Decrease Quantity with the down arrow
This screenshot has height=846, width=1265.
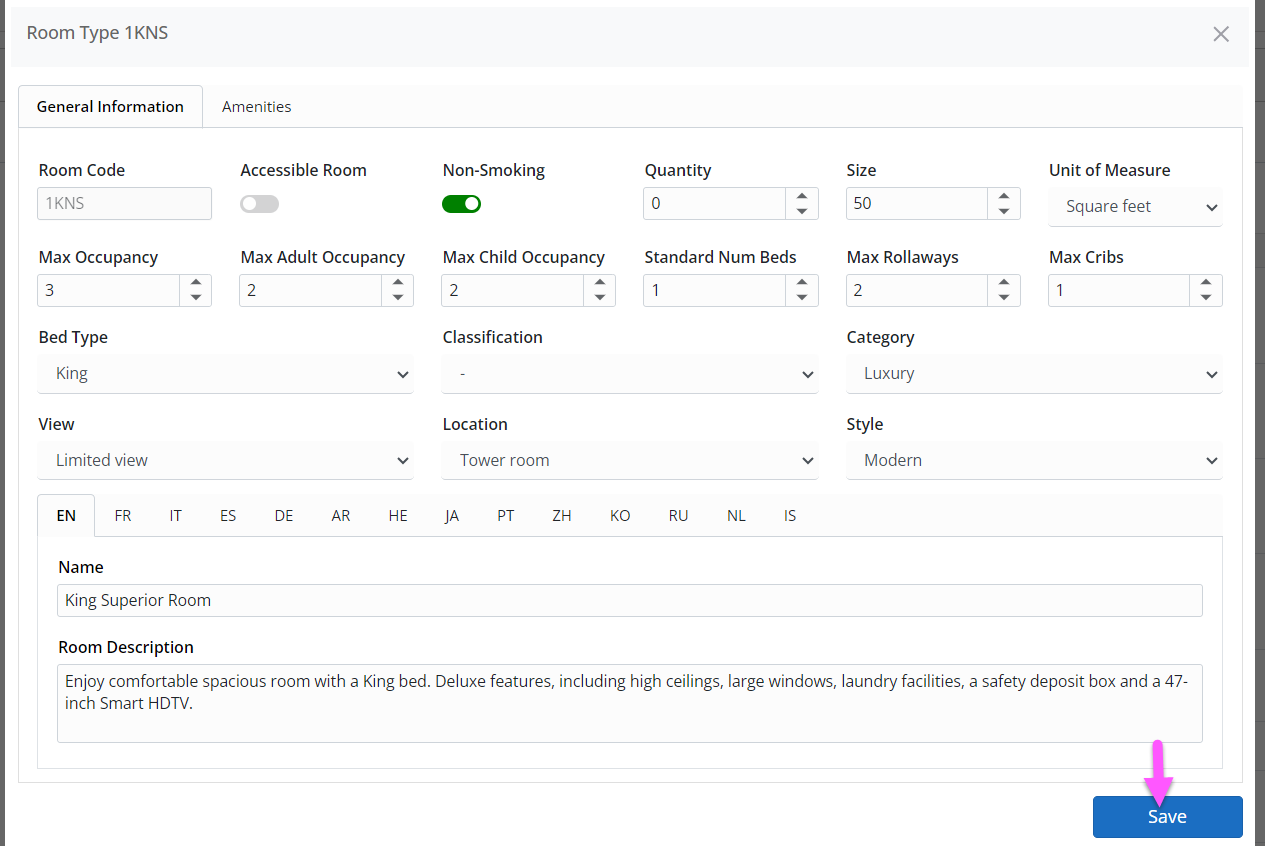(801, 211)
